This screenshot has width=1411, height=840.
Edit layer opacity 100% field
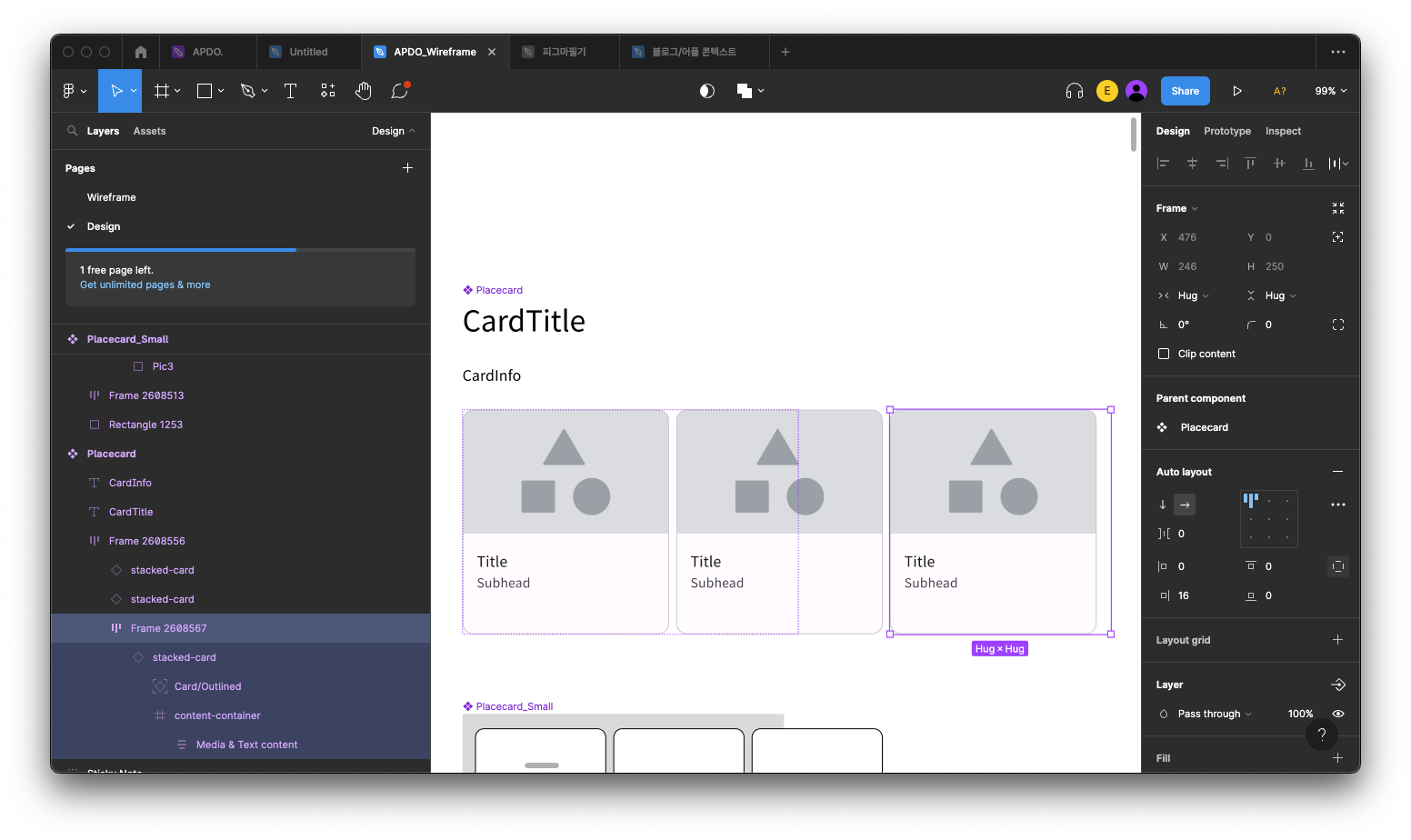1300,714
